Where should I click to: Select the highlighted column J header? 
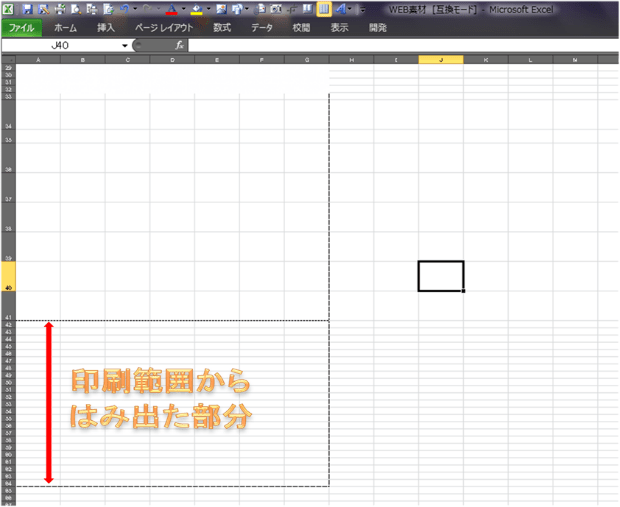click(x=441, y=60)
